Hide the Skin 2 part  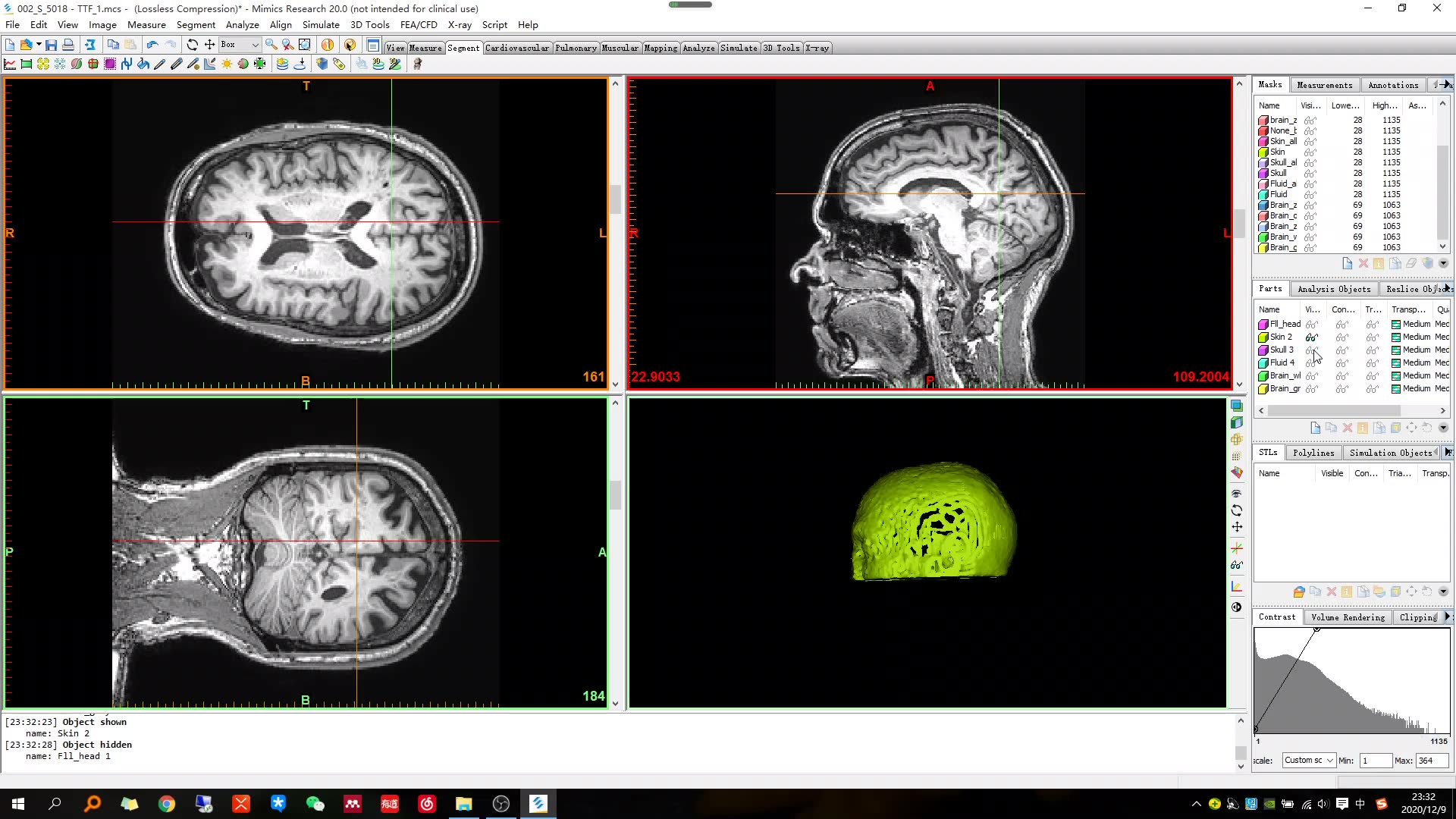tap(1311, 337)
